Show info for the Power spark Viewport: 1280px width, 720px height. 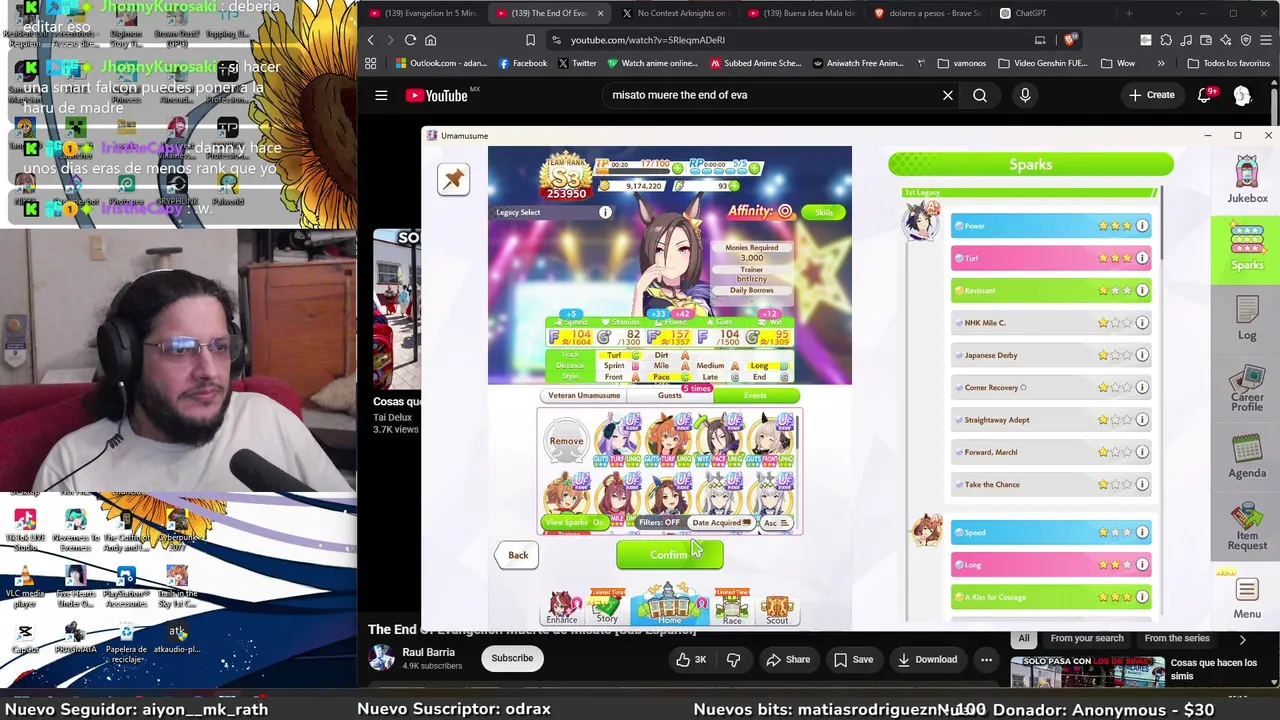[x=1142, y=226]
